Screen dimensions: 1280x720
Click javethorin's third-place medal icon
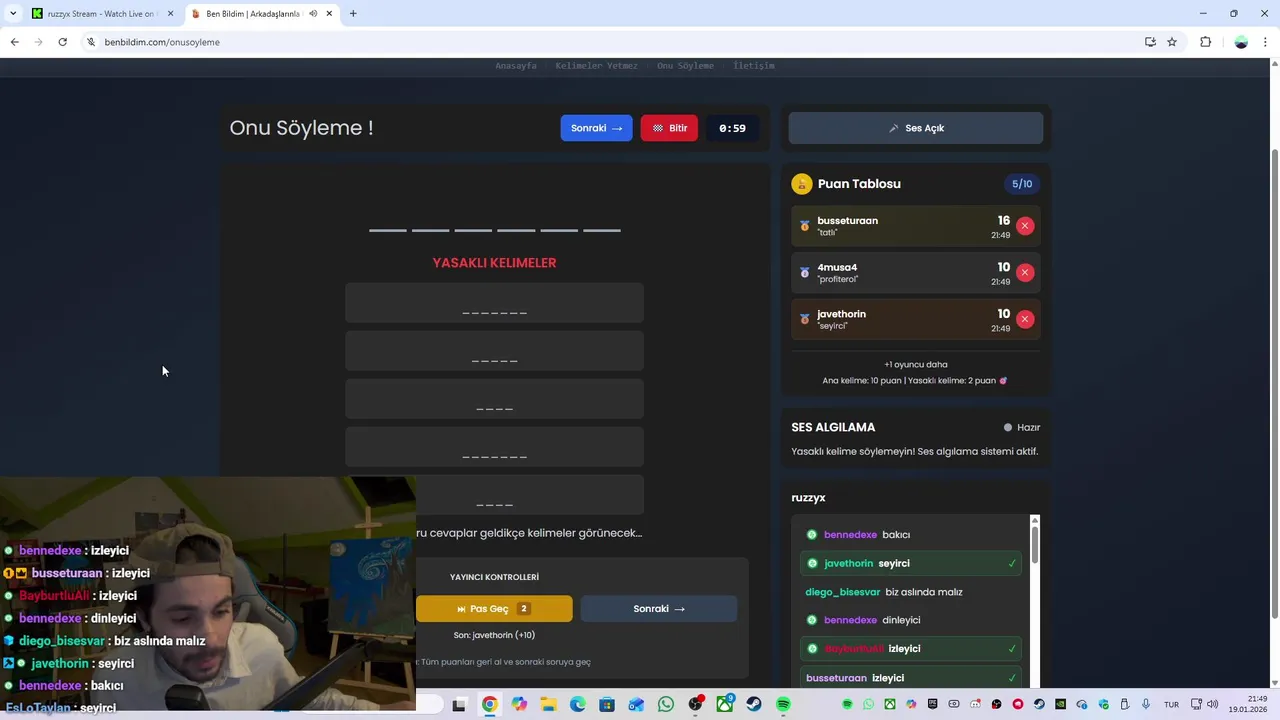pos(804,319)
